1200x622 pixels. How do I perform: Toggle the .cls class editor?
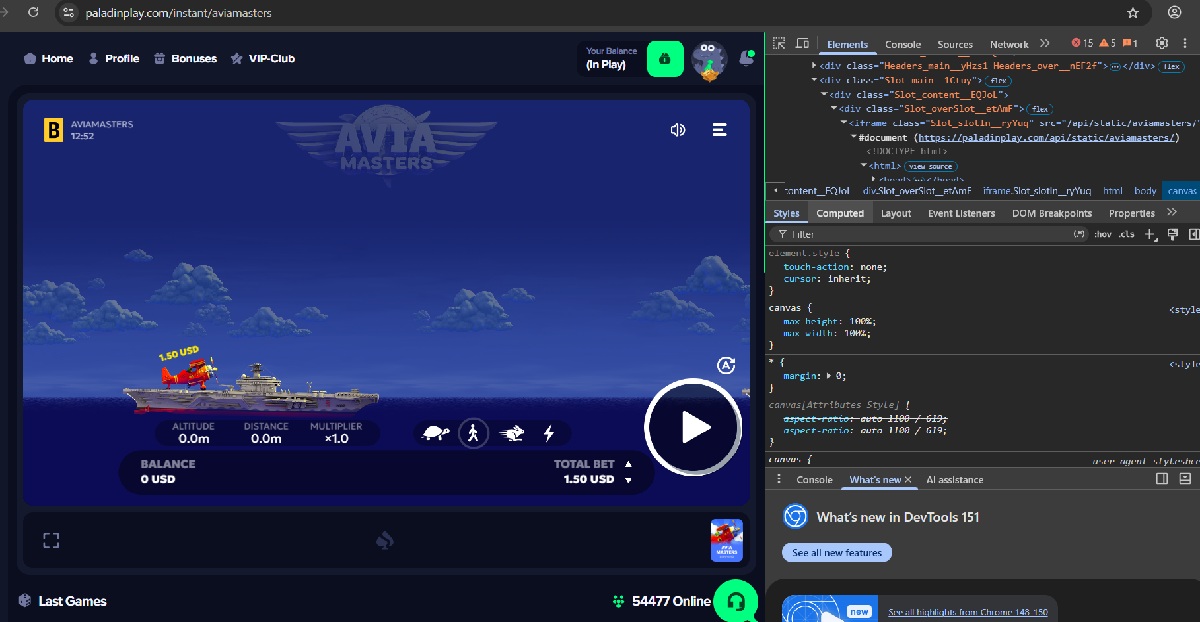(x=1128, y=234)
